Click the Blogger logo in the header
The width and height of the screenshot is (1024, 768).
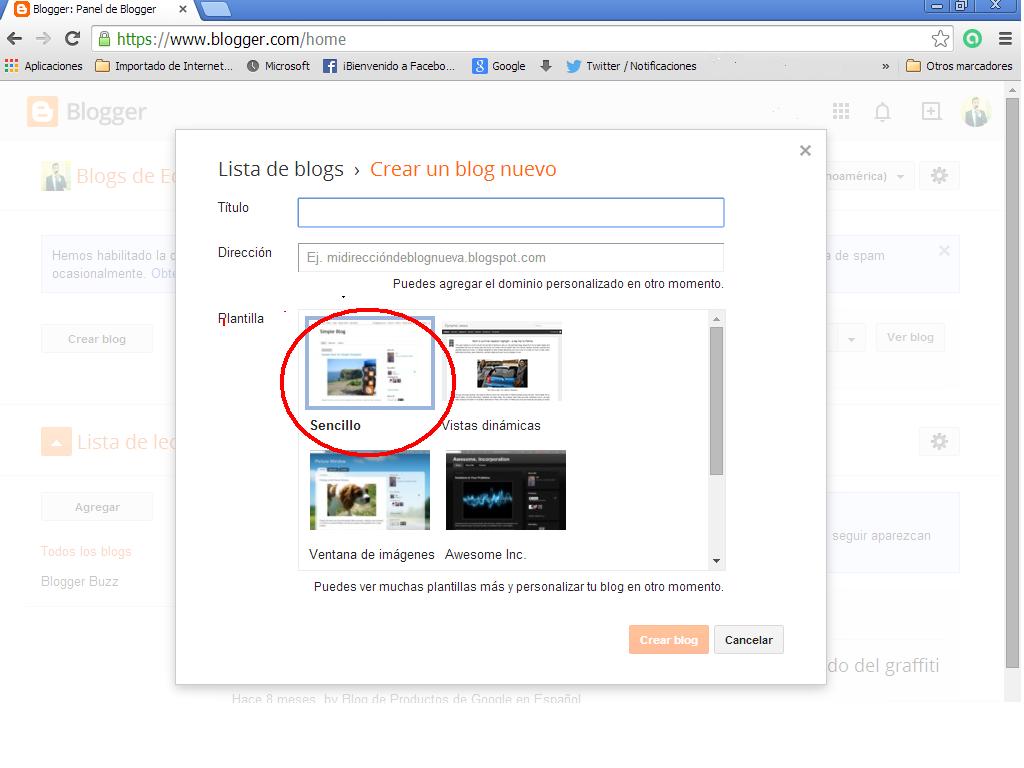click(87, 112)
